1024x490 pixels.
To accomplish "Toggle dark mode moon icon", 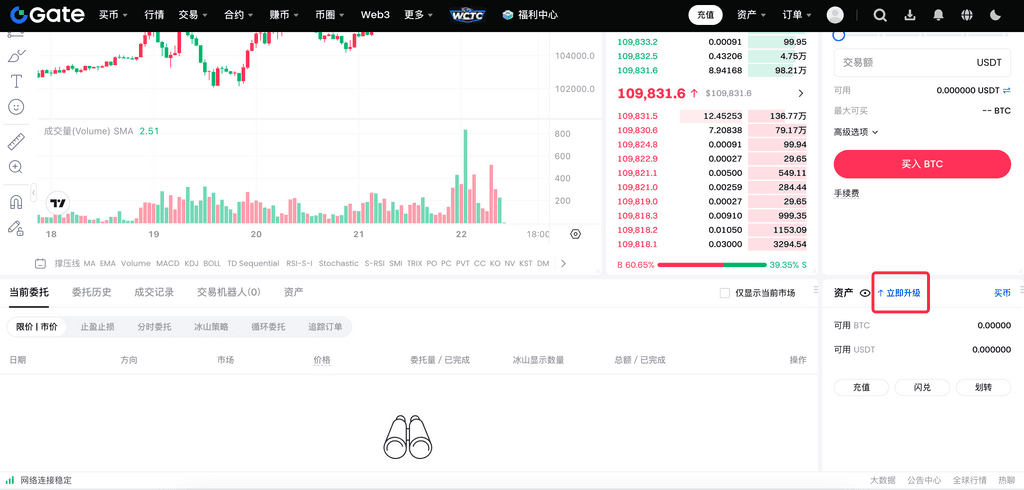I will (994, 15).
